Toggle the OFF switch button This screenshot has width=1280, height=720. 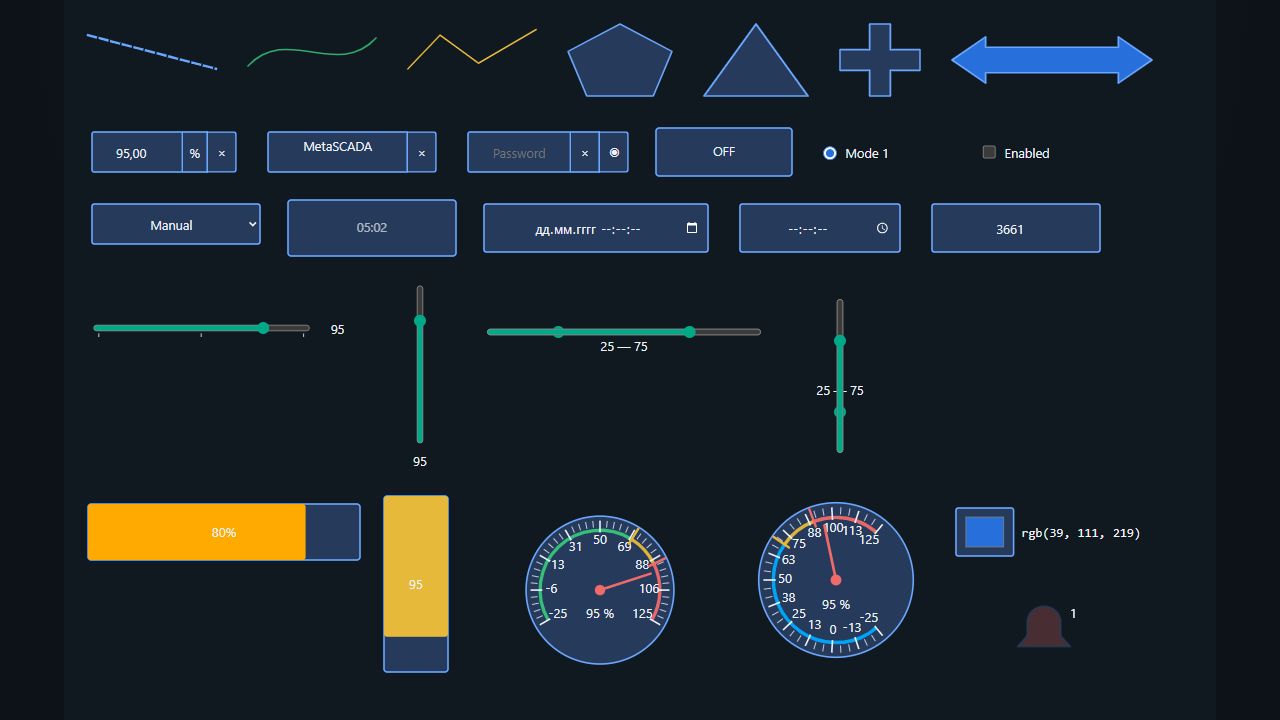(724, 152)
